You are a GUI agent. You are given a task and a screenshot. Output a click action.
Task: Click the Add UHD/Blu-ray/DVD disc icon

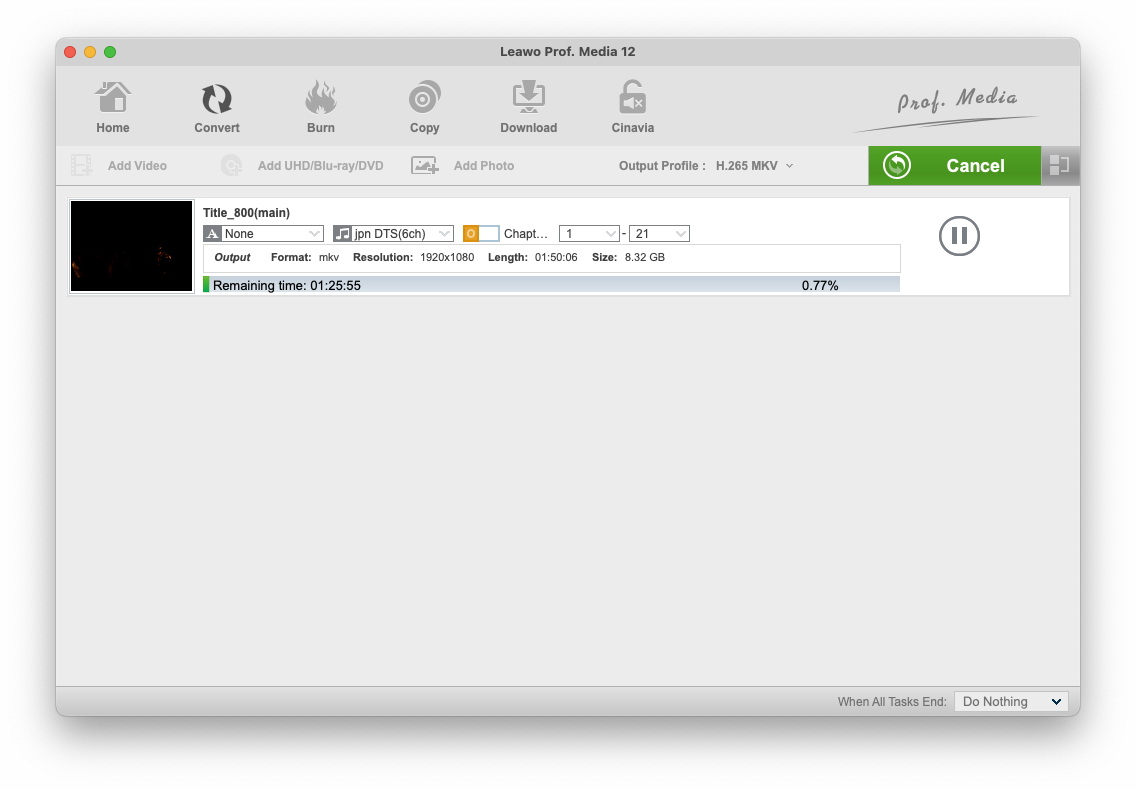[231, 165]
